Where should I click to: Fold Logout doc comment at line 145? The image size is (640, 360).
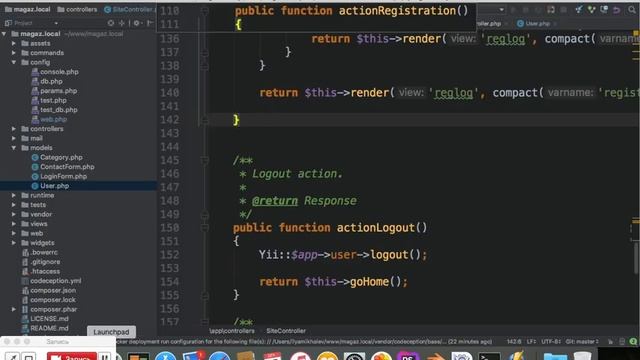[205, 160]
